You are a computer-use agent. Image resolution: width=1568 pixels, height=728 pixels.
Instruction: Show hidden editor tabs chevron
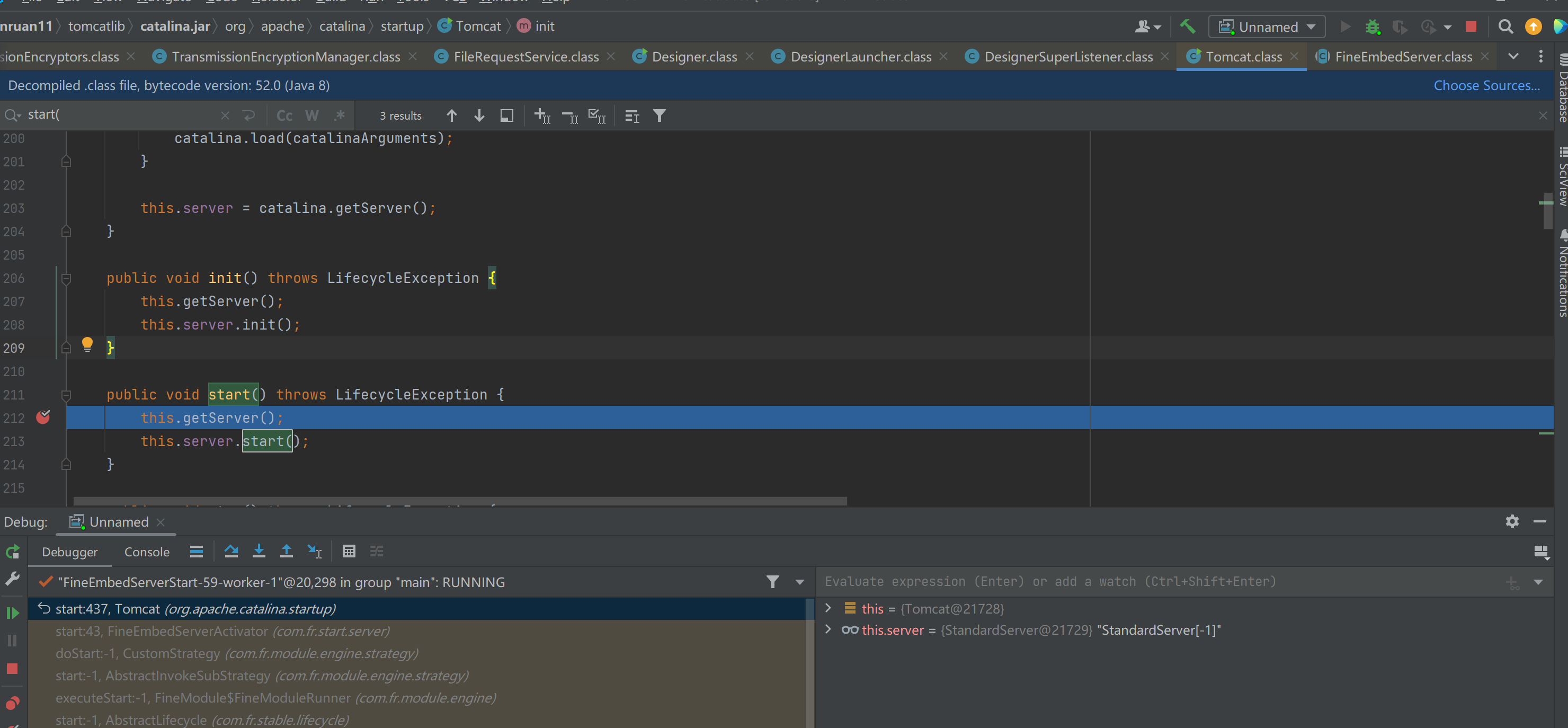point(1512,57)
